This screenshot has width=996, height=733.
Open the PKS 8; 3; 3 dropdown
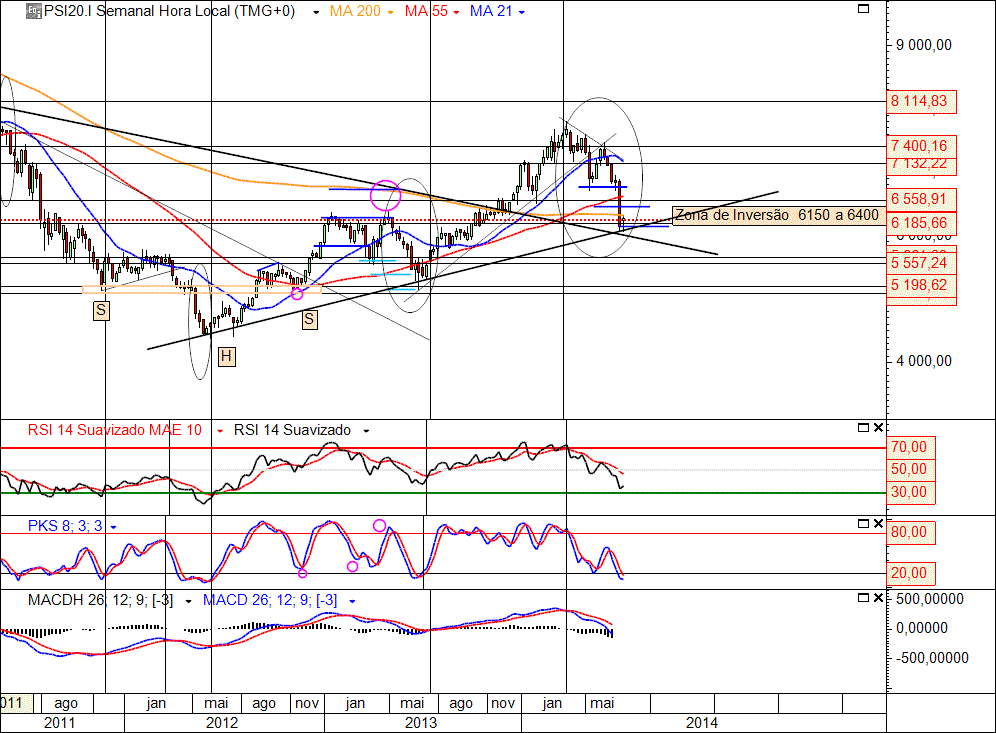point(113,527)
